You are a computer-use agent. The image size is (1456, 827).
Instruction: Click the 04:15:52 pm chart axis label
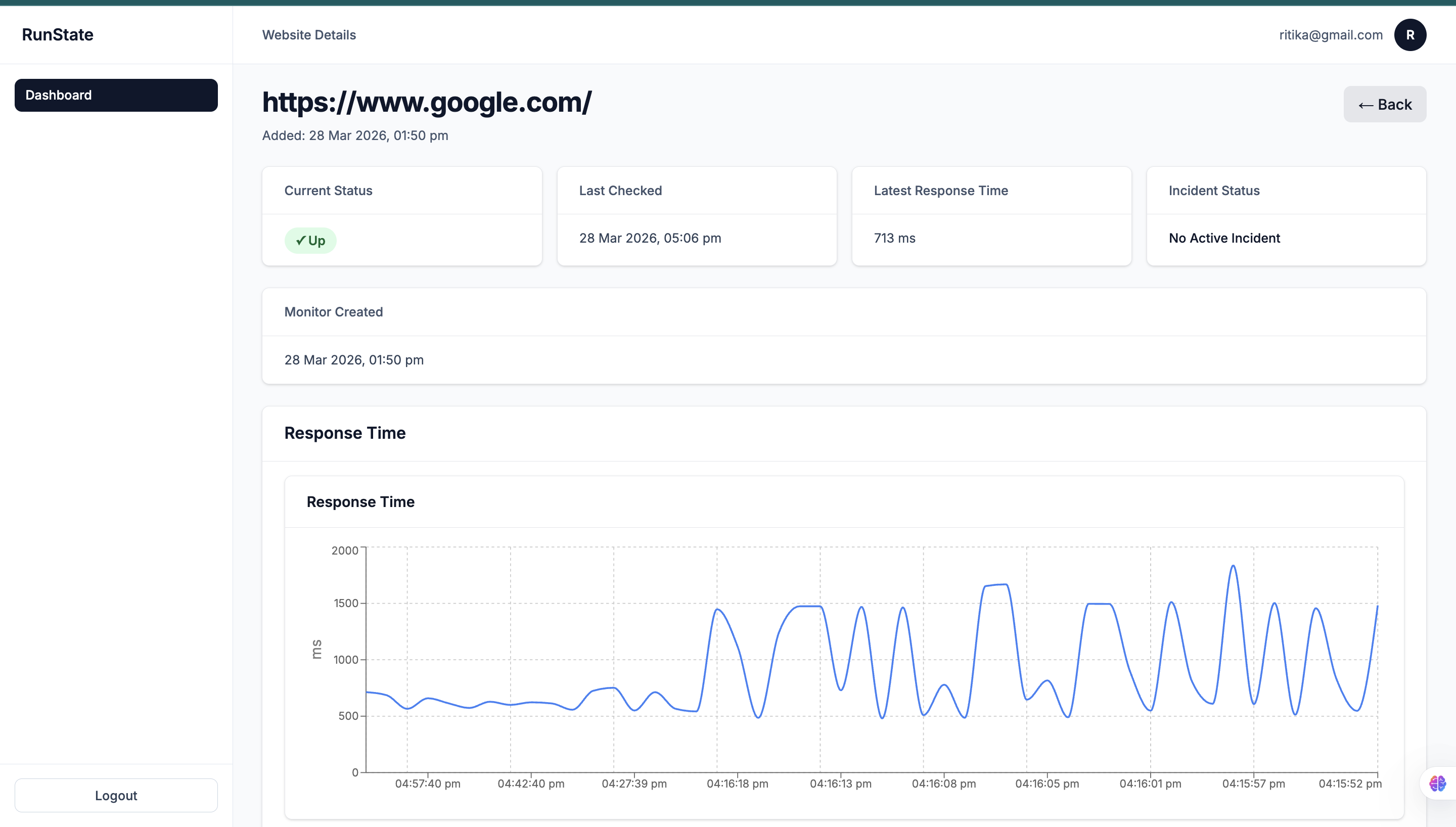tap(1350, 783)
